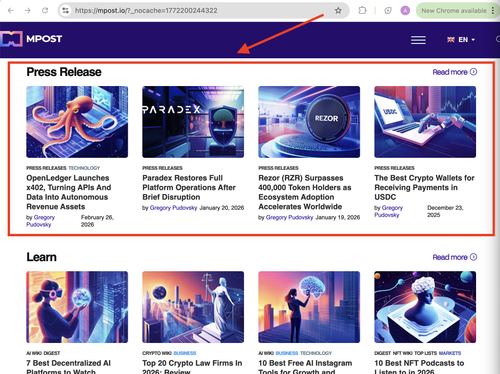Screen dimensions: 500x374
Task: Open 7 Best Decentralized AI Platforms headline
Action: 68,367
